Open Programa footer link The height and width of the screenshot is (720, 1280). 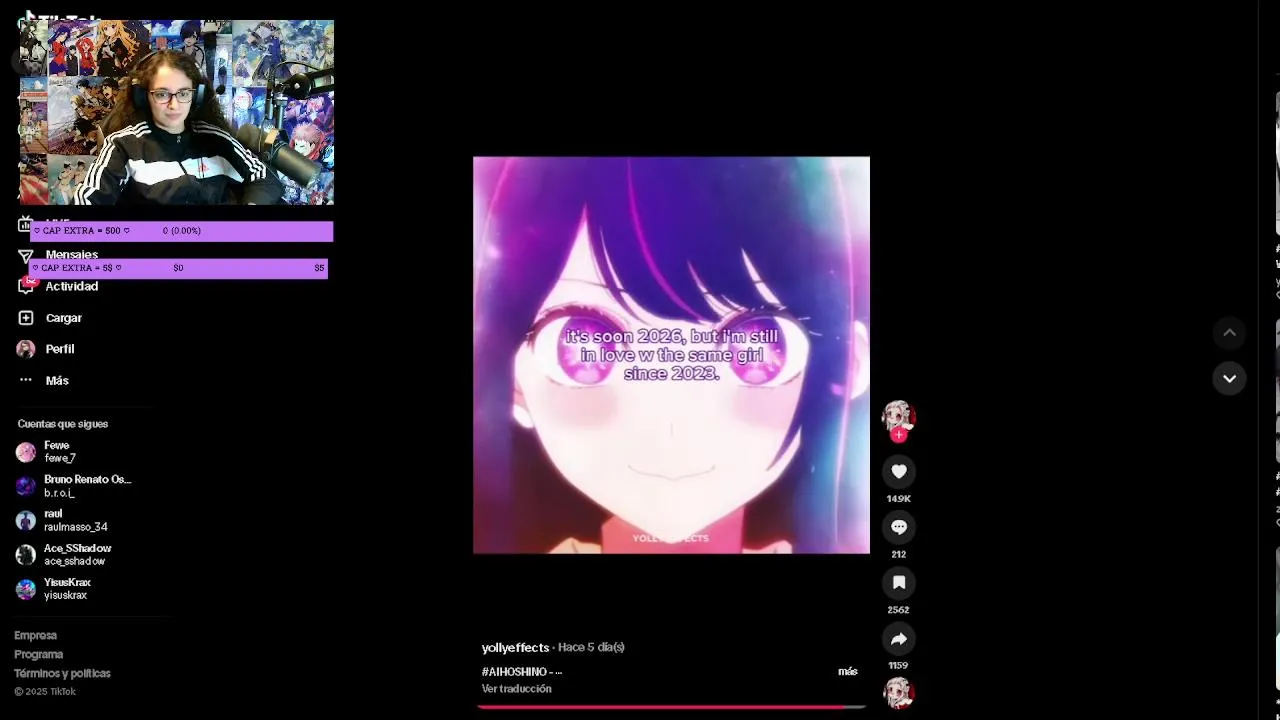tap(38, 655)
